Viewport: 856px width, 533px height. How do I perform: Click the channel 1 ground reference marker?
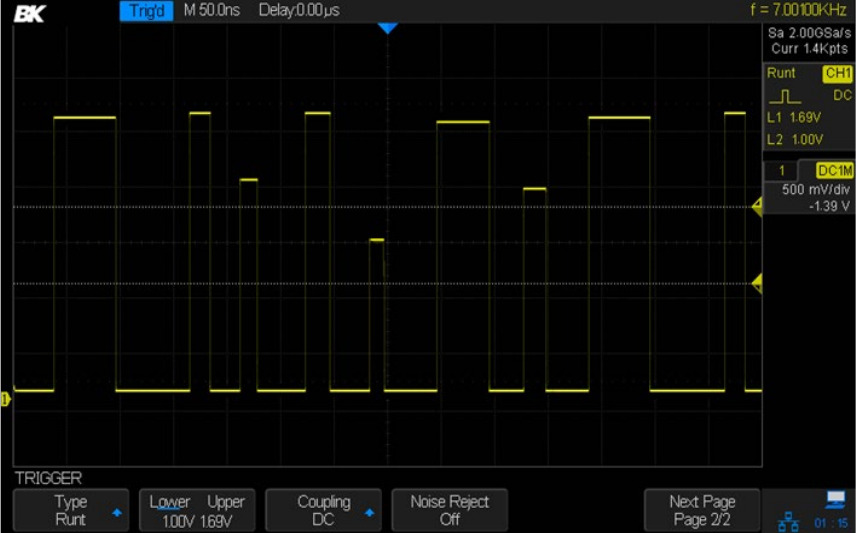tap(5, 400)
